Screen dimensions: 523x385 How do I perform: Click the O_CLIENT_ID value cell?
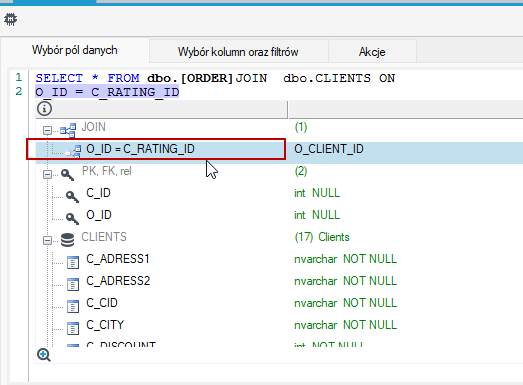[x=329, y=149]
